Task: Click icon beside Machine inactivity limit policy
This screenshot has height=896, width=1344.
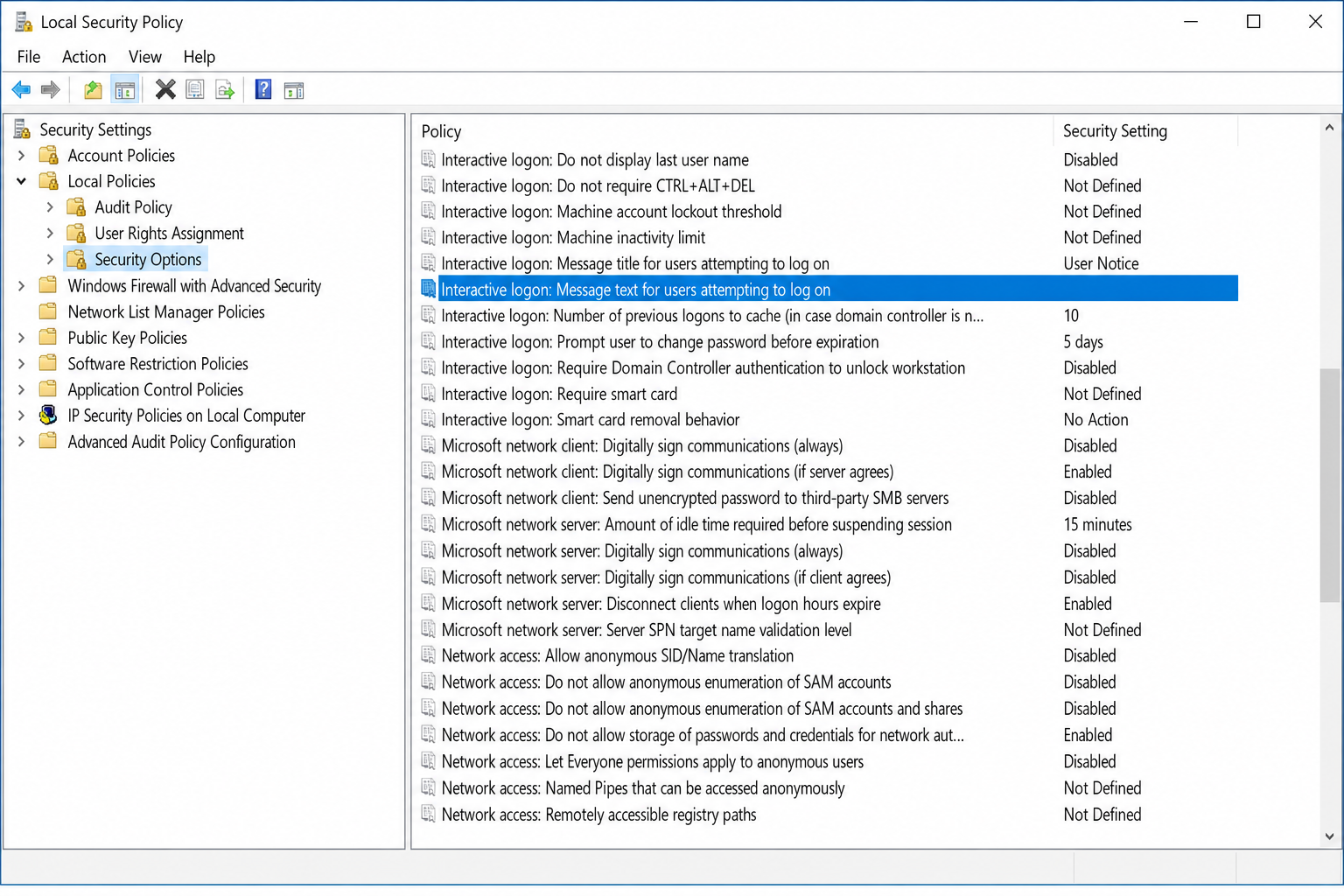Action: pyautogui.click(x=428, y=237)
